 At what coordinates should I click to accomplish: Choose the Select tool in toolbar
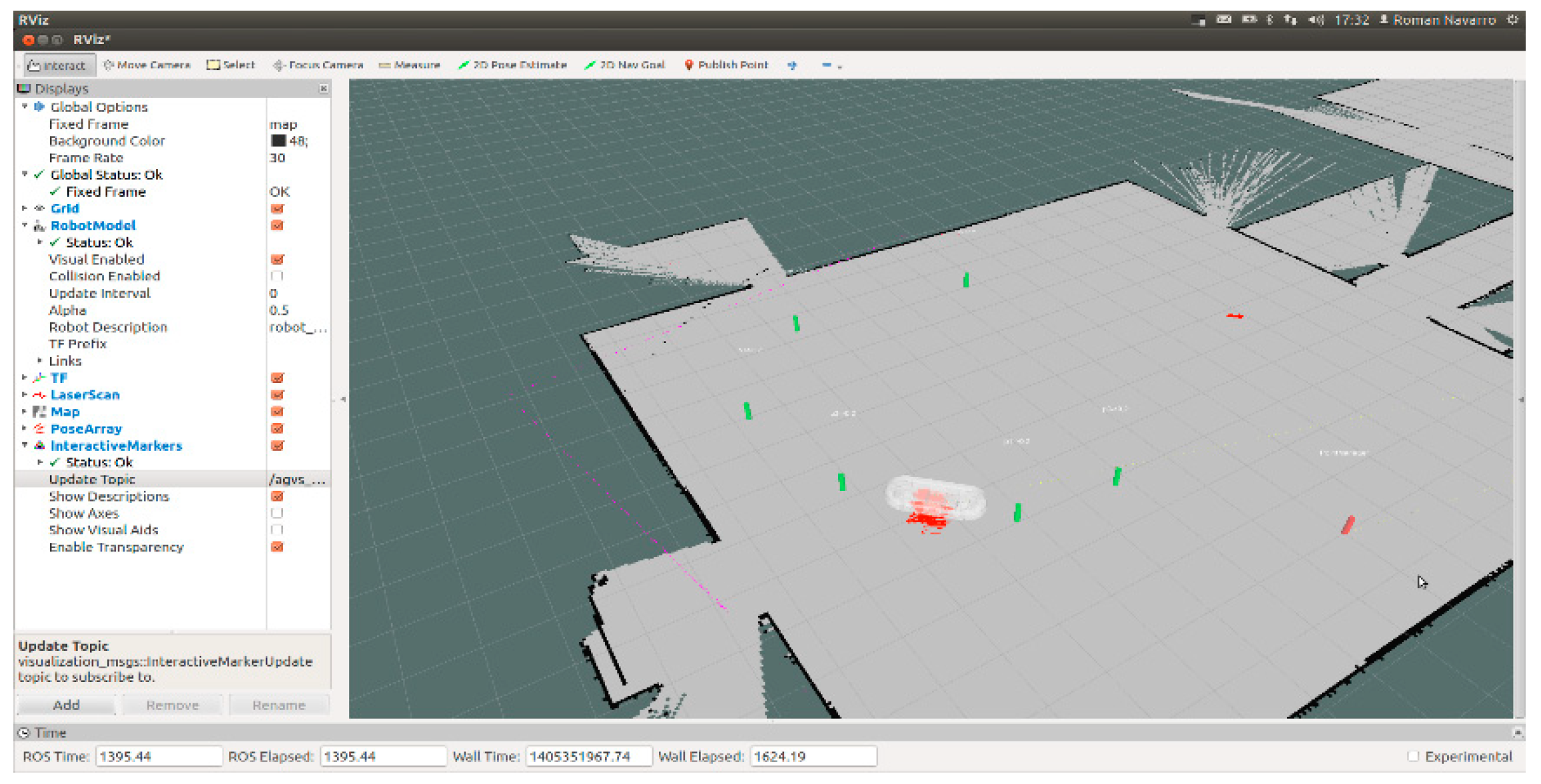pos(231,65)
